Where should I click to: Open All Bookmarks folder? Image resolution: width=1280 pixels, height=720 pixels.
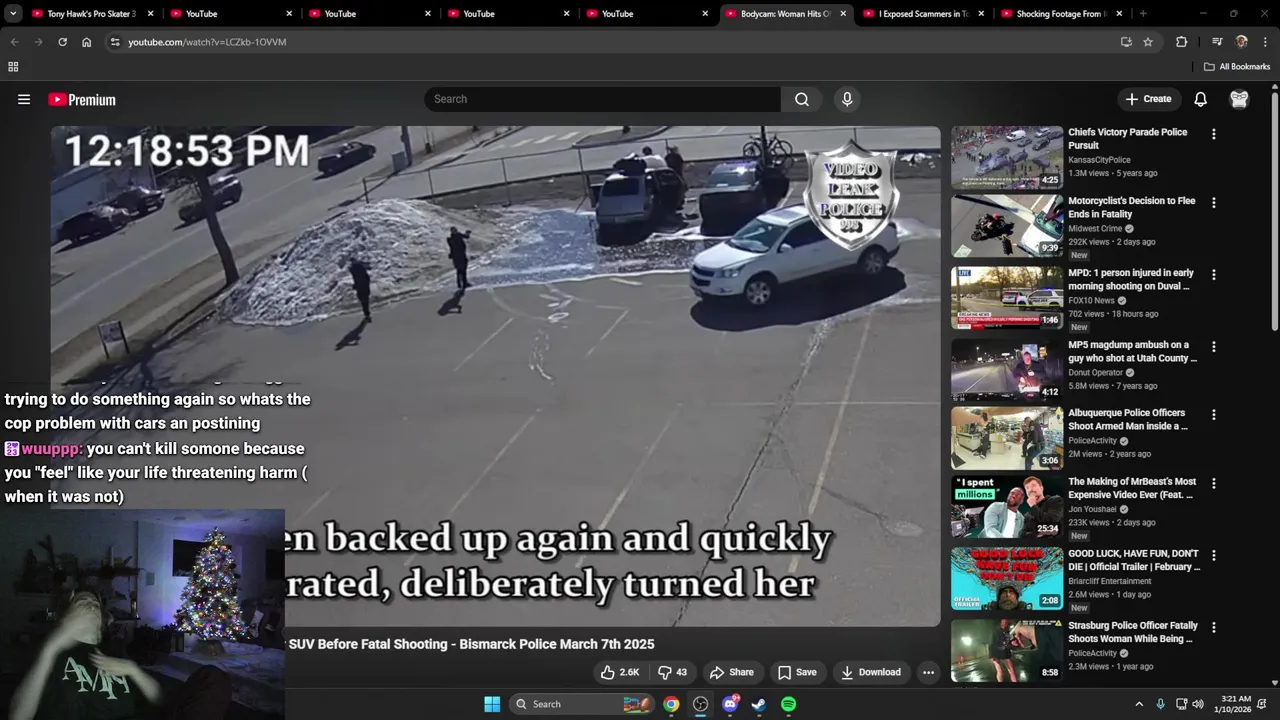tap(1237, 67)
